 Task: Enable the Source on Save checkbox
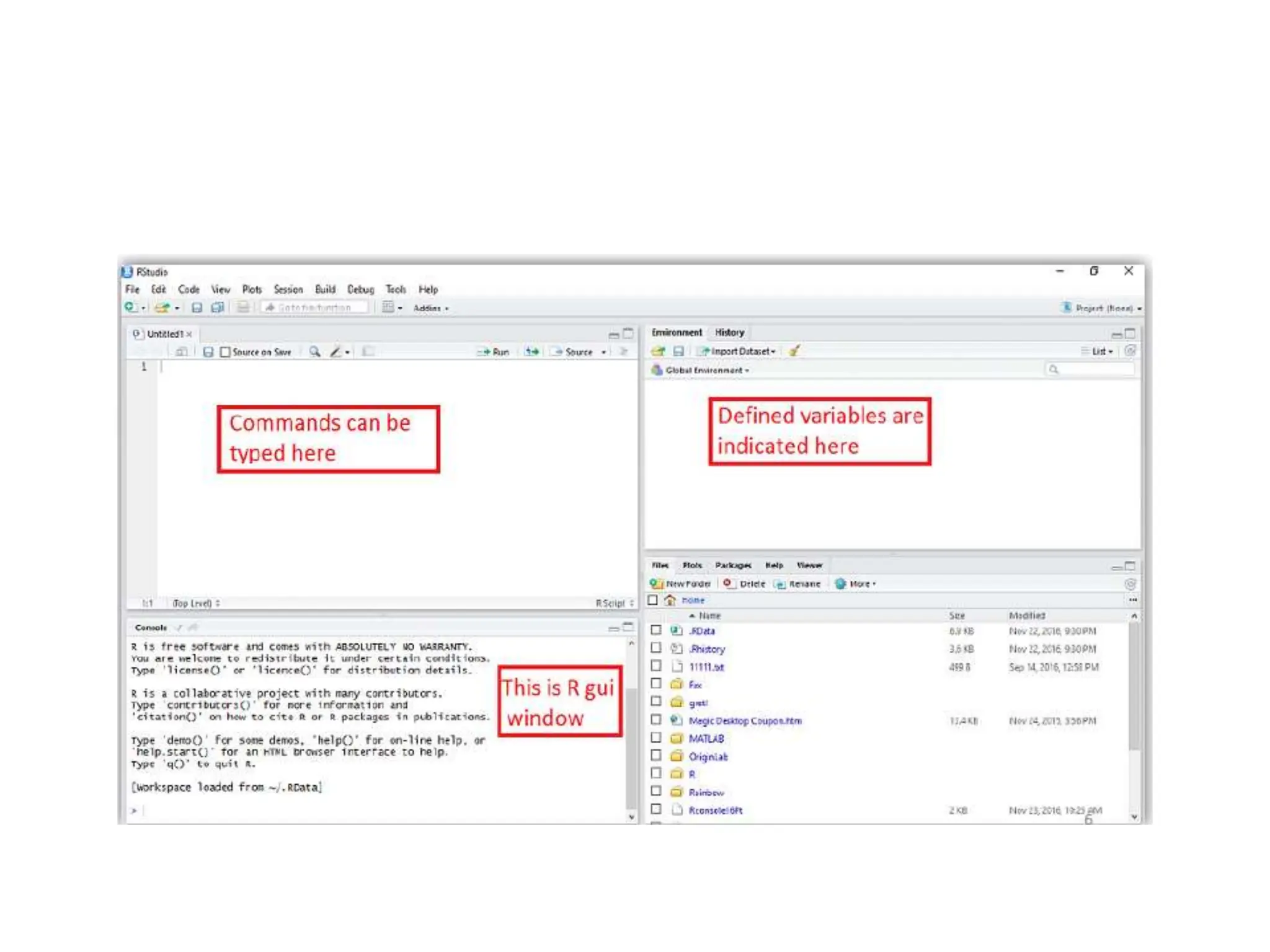click(226, 352)
